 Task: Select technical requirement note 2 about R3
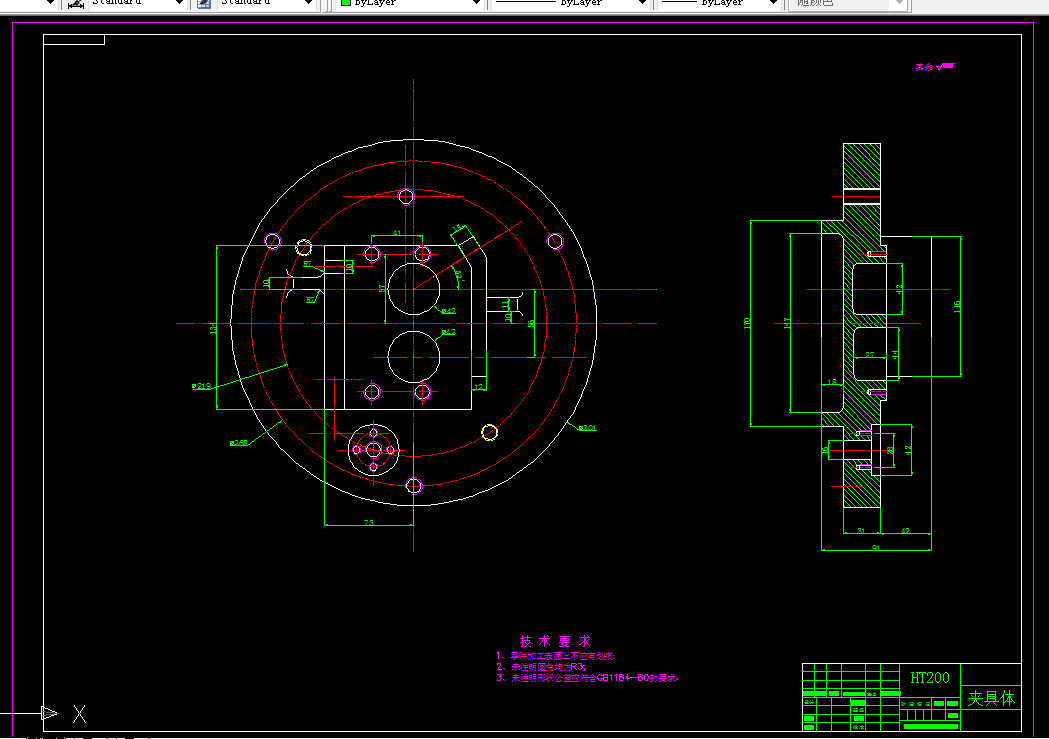click(541, 667)
